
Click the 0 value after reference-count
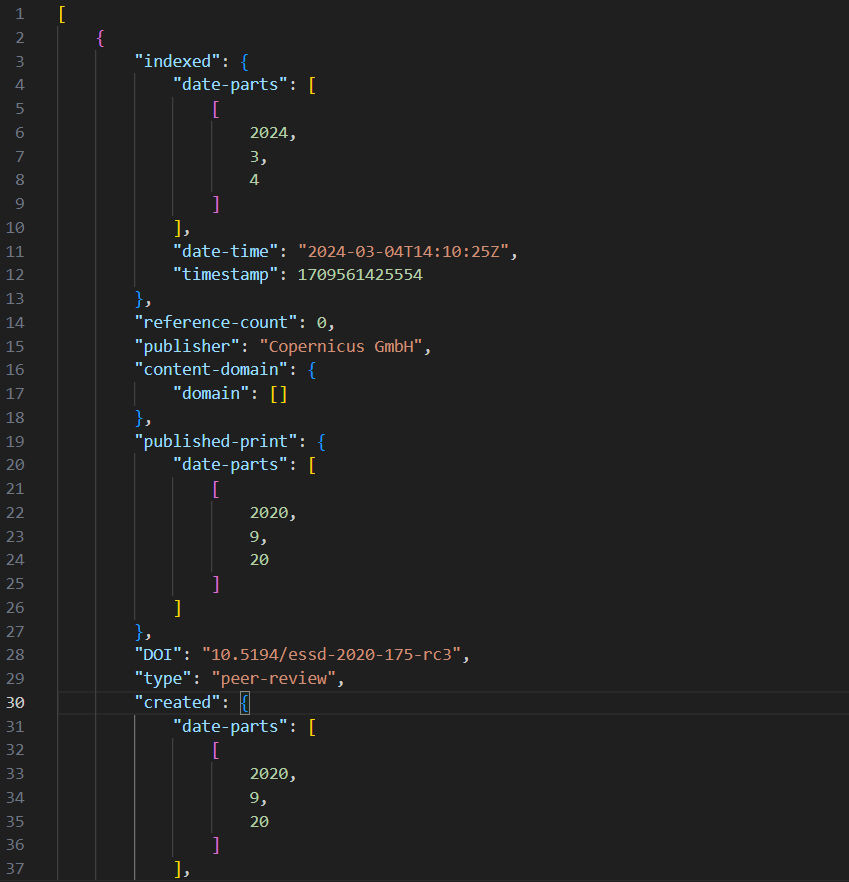pyautogui.click(x=321, y=323)
